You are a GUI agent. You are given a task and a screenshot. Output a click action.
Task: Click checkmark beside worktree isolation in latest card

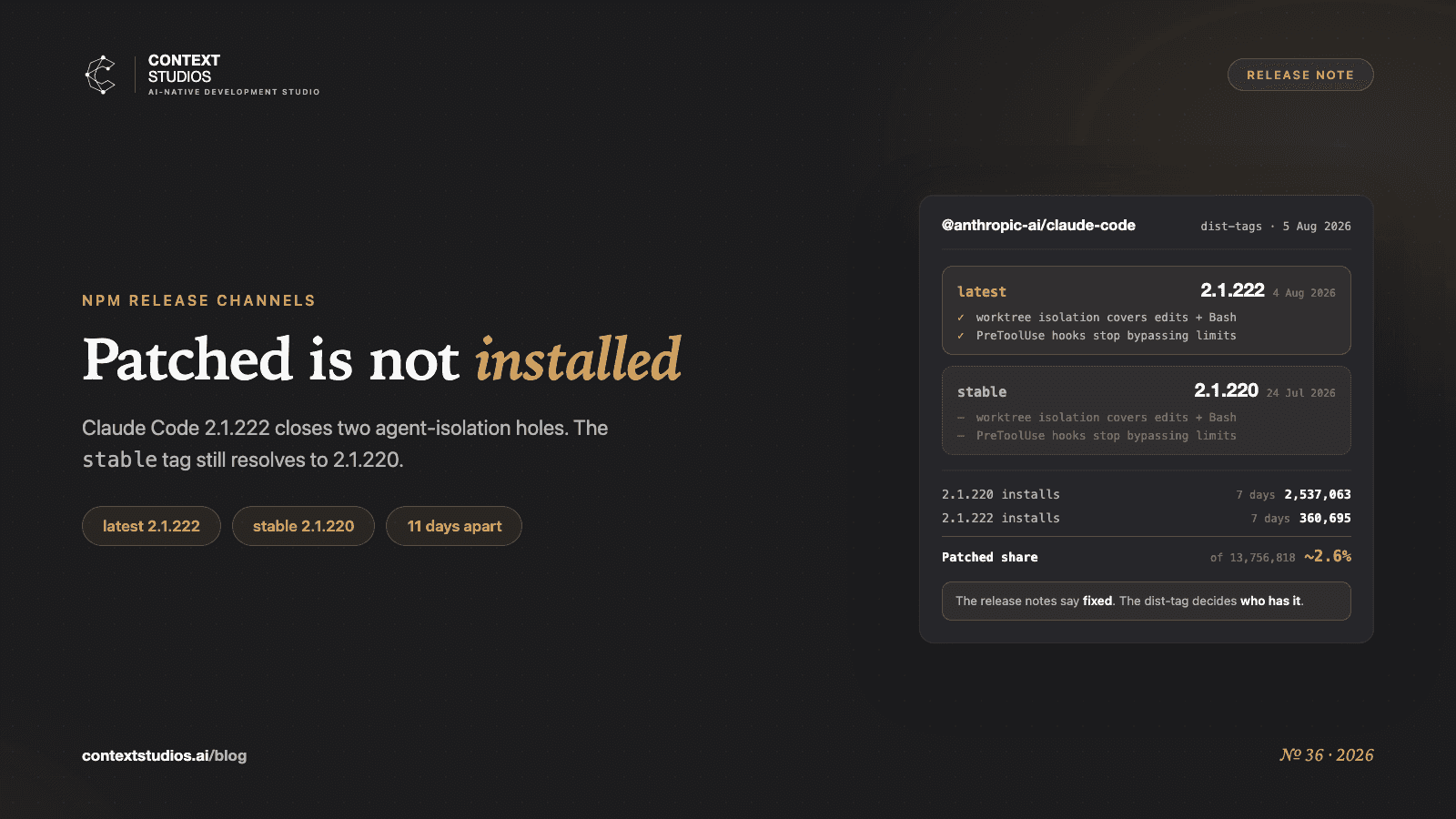pyautogui.click(x=961, y=318)
